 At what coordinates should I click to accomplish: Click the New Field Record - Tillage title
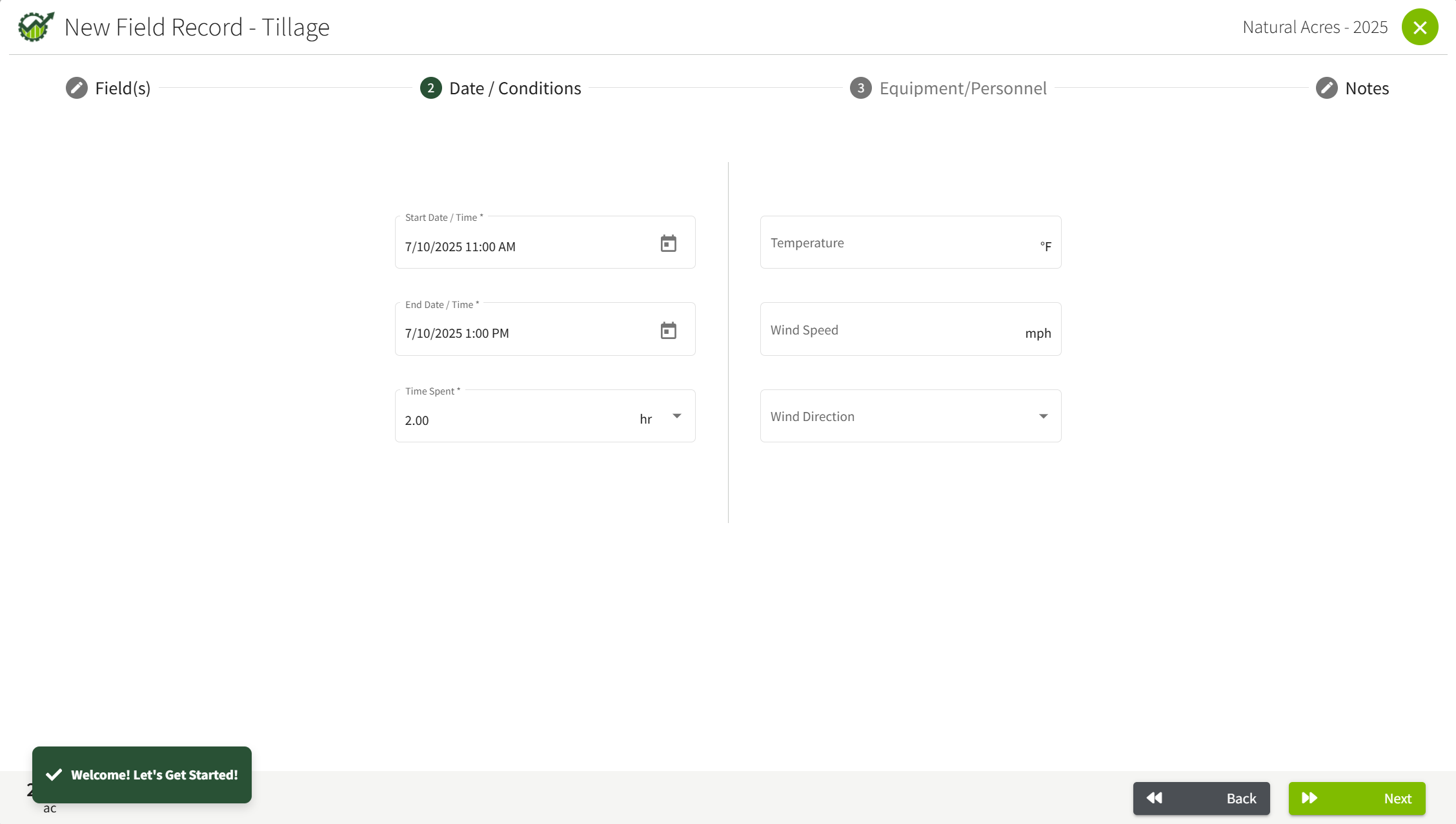[197, 27]
